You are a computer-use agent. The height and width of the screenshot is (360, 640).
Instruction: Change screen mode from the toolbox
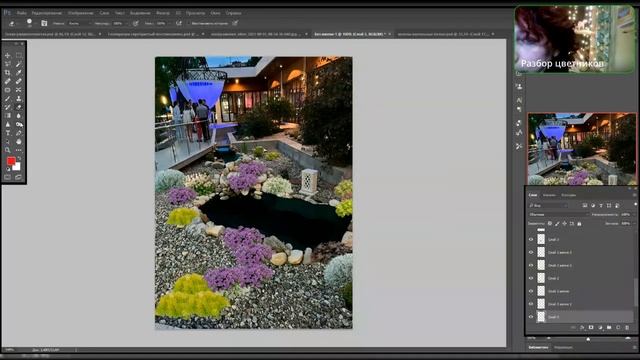coord(19,177)
